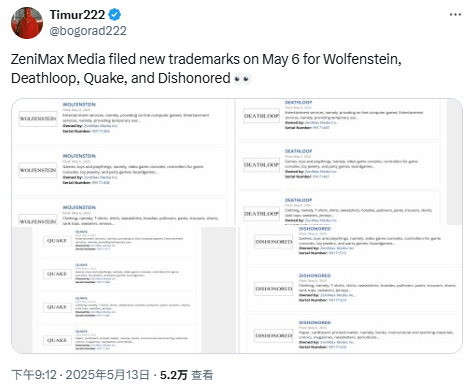Click the first DISHONORED logo box

pos(274,242)
